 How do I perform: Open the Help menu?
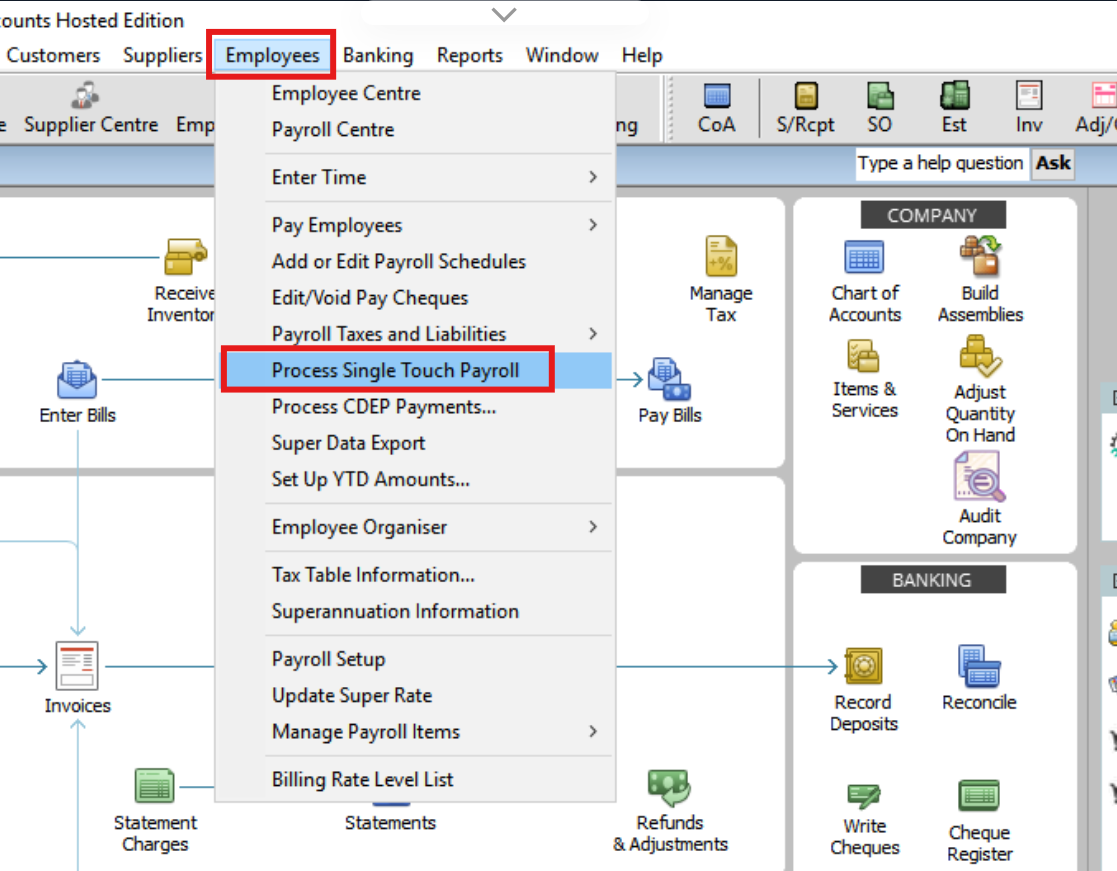(642, 55)
